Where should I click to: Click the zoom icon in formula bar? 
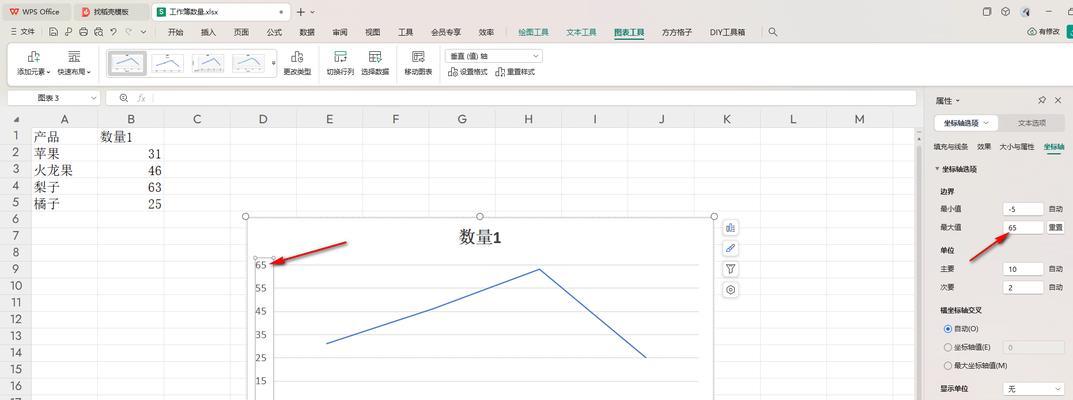[x=124, y=98]
